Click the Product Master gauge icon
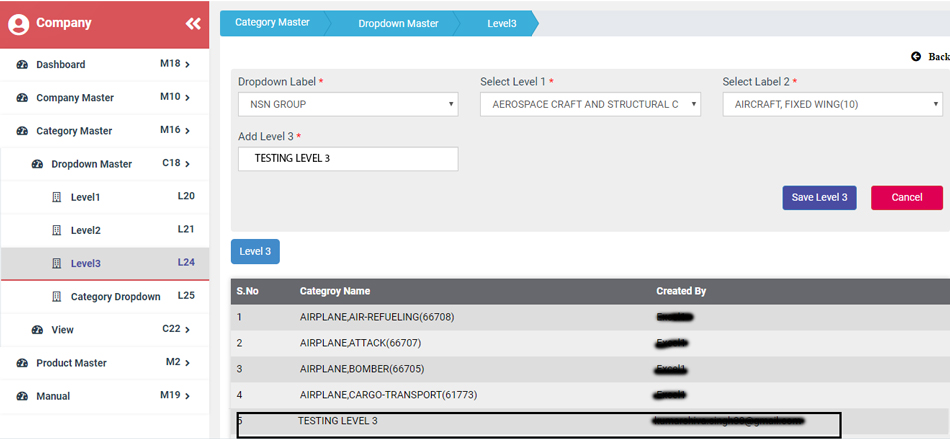950x439 pixels. pyautogui.click(x=22, y=363)
